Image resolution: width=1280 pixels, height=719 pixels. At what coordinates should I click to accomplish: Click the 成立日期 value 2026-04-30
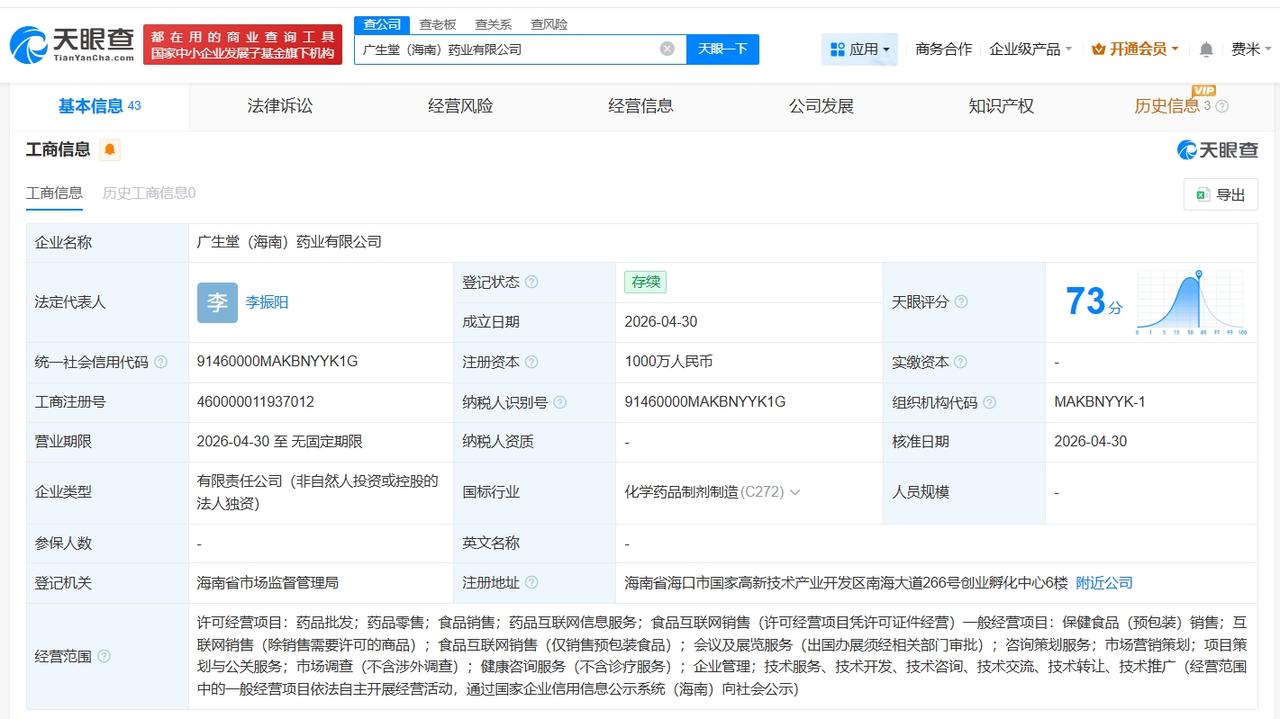click(x=661, y=322)
